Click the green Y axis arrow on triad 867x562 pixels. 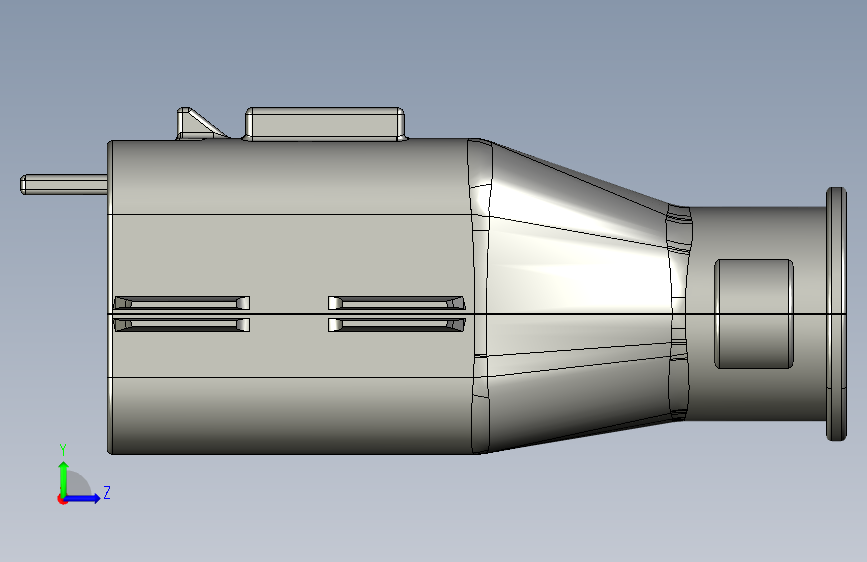click(64, 478)
